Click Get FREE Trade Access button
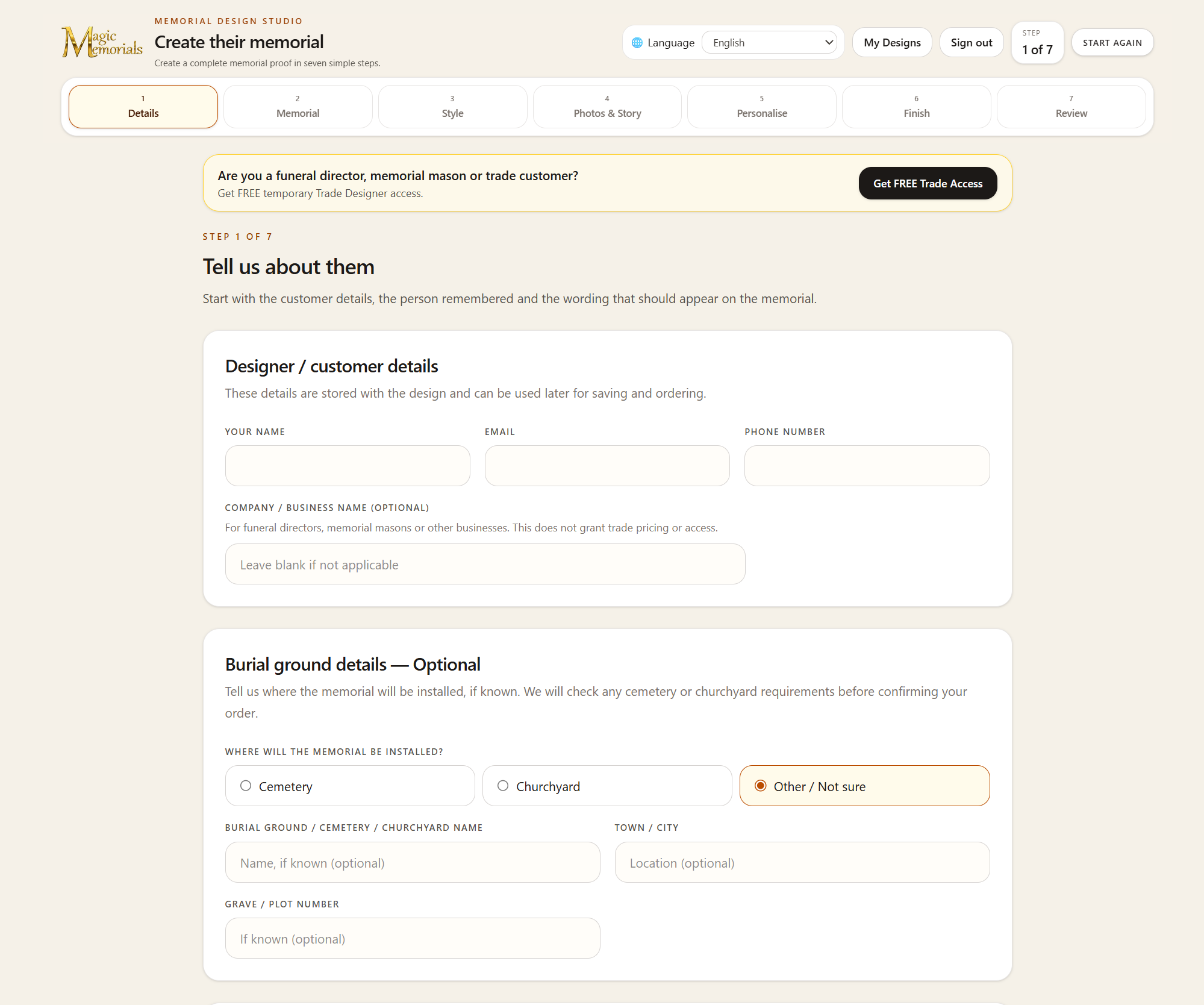Screen dimensions: 1204x1005 928,183
